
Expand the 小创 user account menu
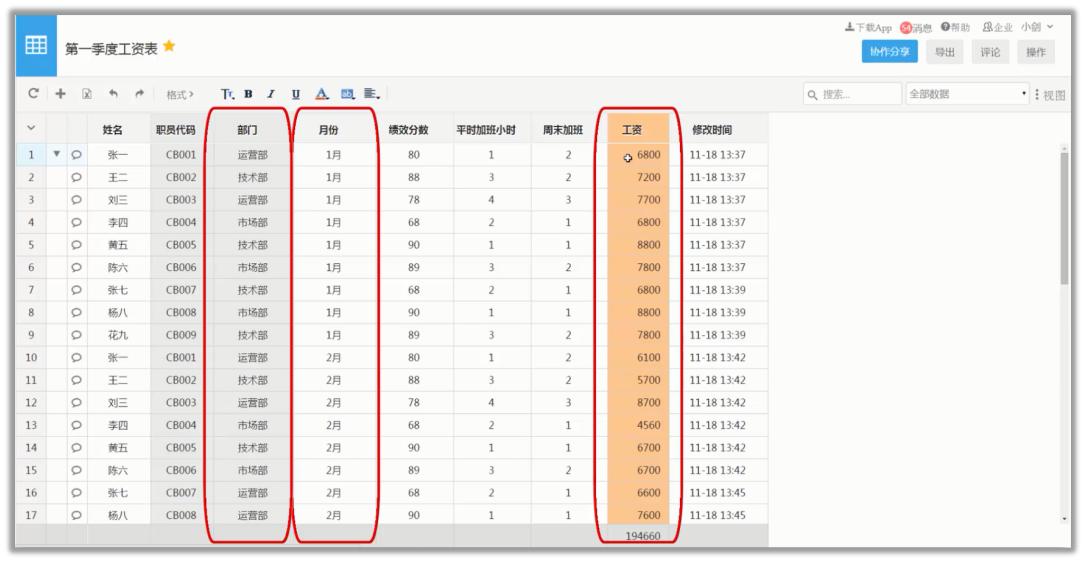[x=1037, y=27]
